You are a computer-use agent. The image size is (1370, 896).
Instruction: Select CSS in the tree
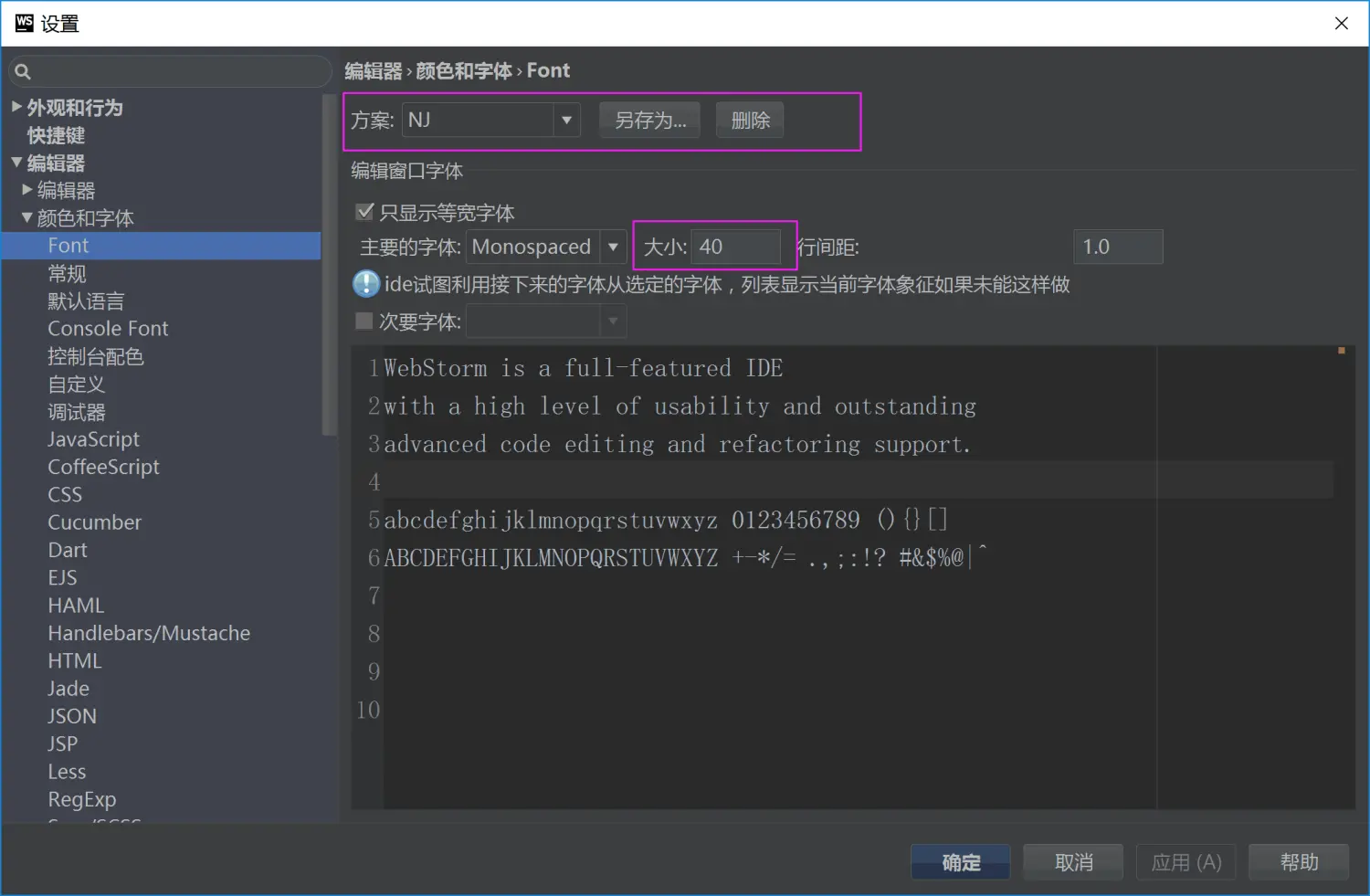pos(65,494)
